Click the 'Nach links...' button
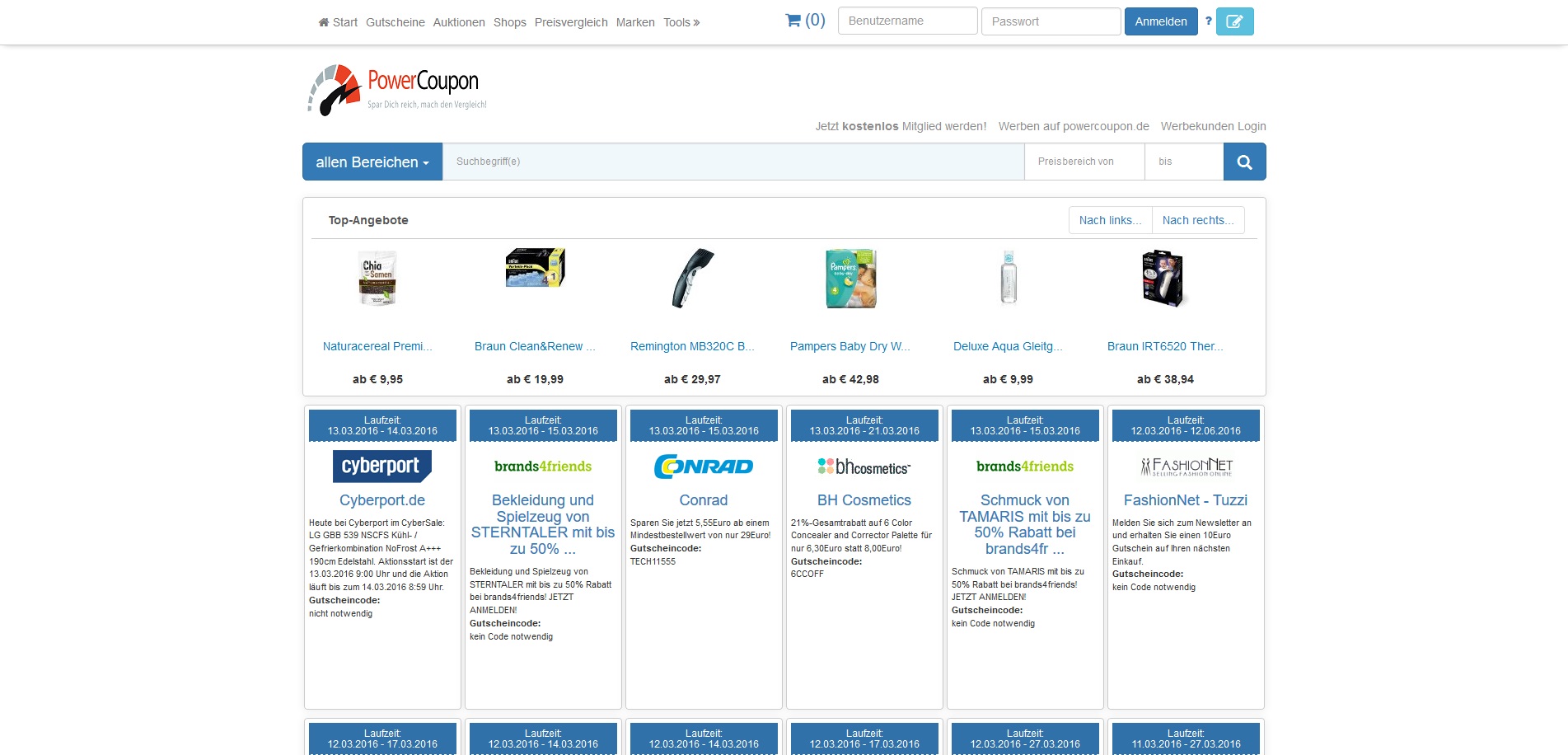The image size is (1568, 755). tap(1110, 220)
